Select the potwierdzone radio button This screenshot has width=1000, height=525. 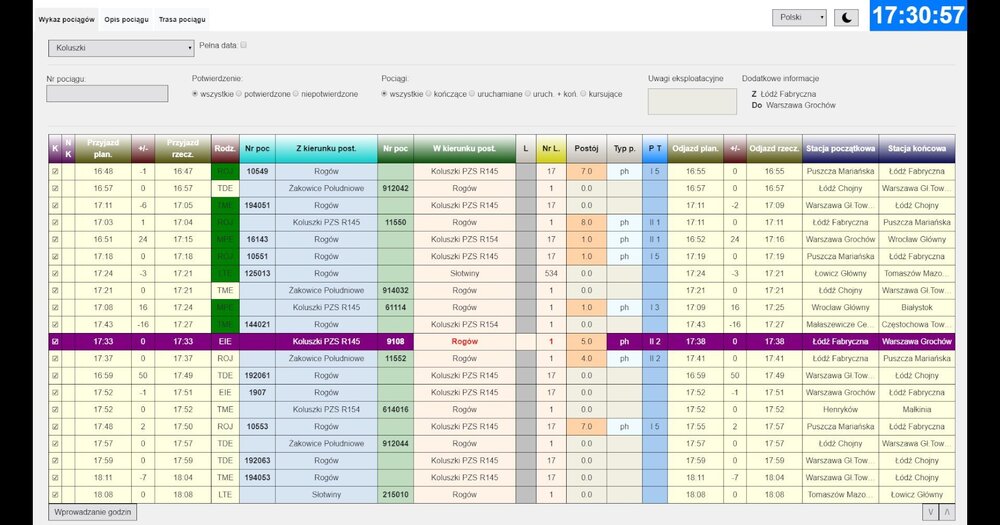point(240,94)
